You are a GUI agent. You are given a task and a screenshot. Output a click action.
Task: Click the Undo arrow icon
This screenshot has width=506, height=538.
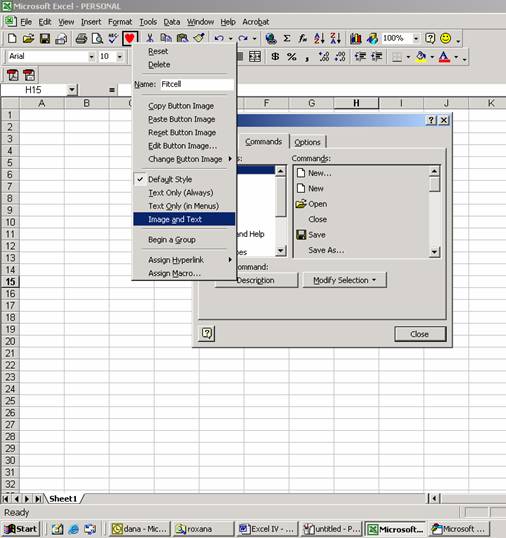click(219, 38)
